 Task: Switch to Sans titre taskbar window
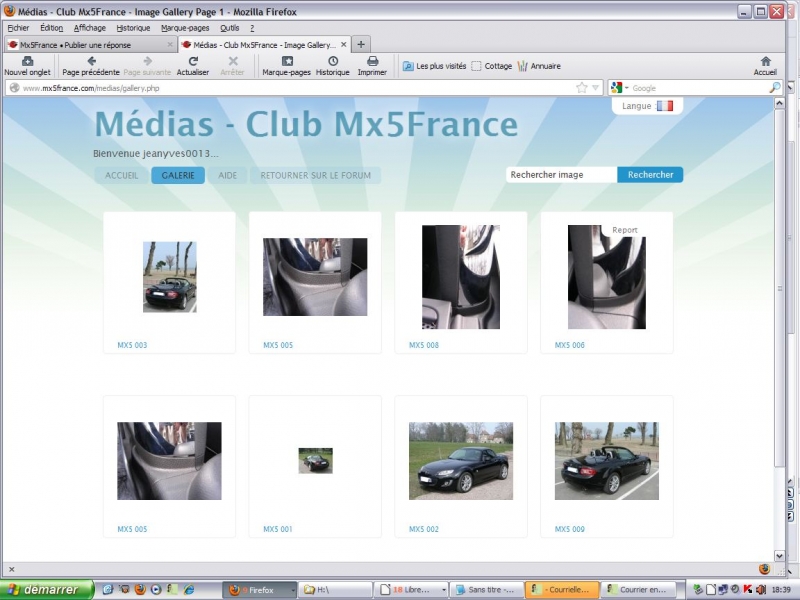[487, 590]
